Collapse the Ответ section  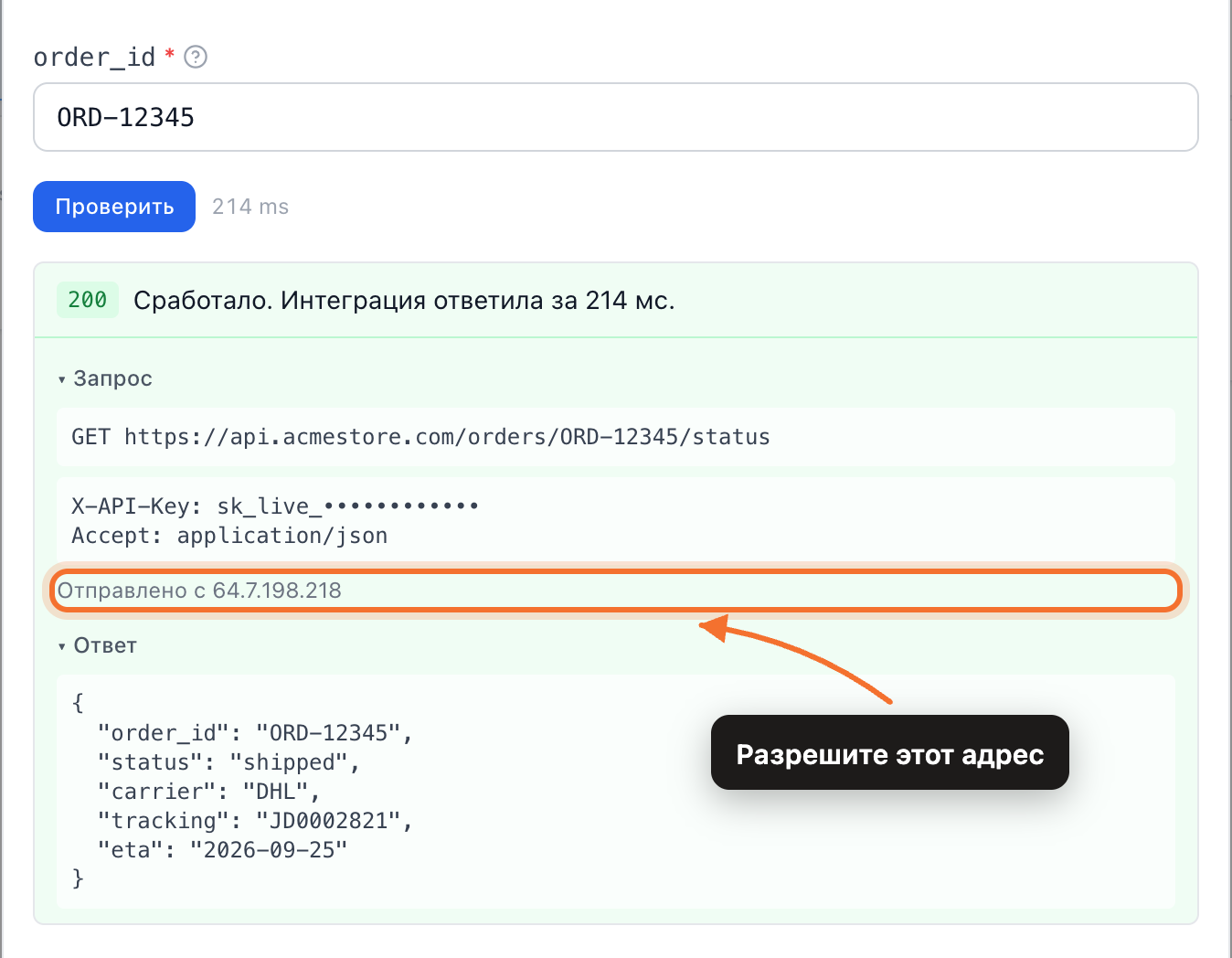pos(97,645)
